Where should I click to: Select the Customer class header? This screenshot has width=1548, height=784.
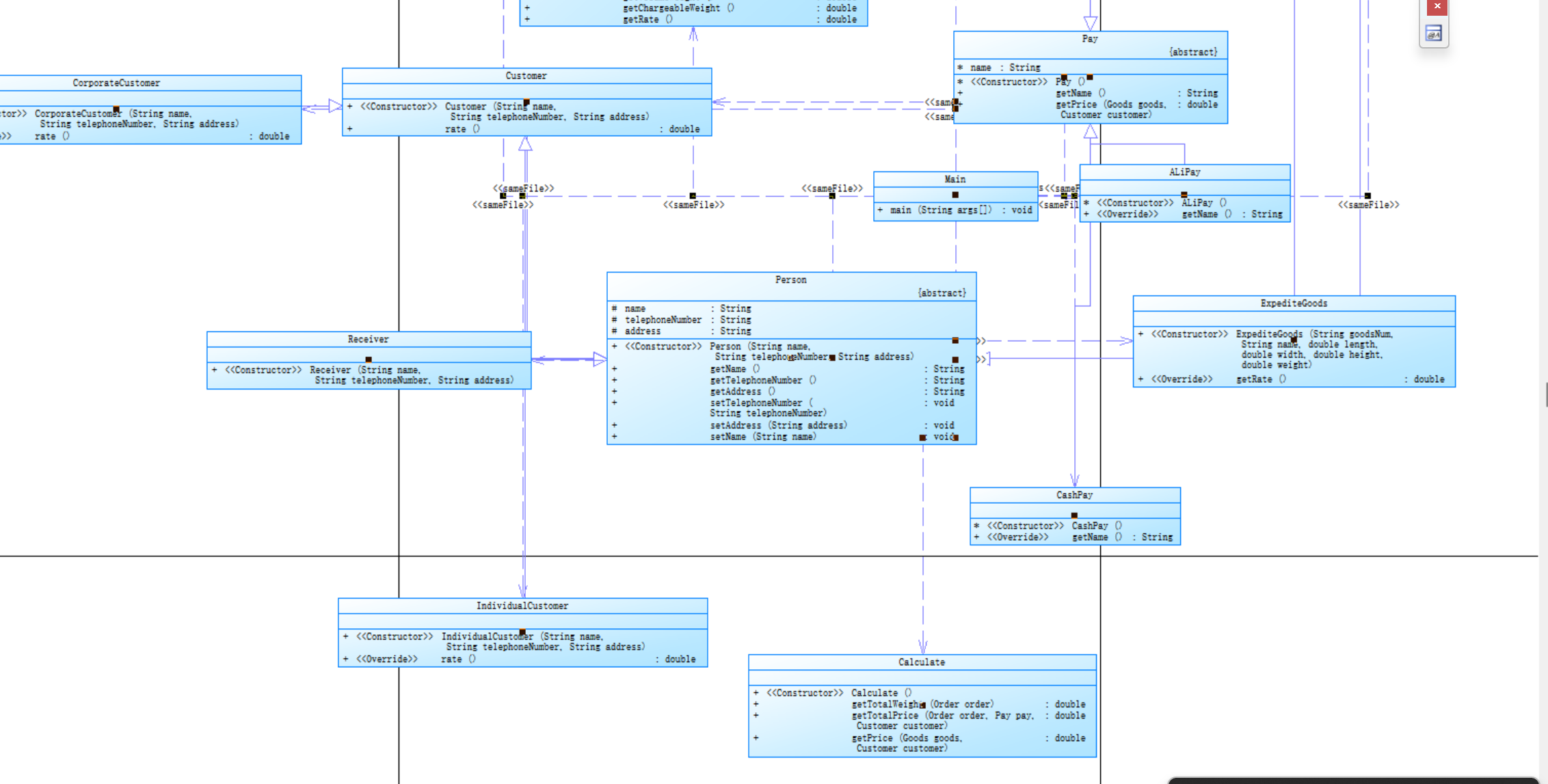click(526, 76)
